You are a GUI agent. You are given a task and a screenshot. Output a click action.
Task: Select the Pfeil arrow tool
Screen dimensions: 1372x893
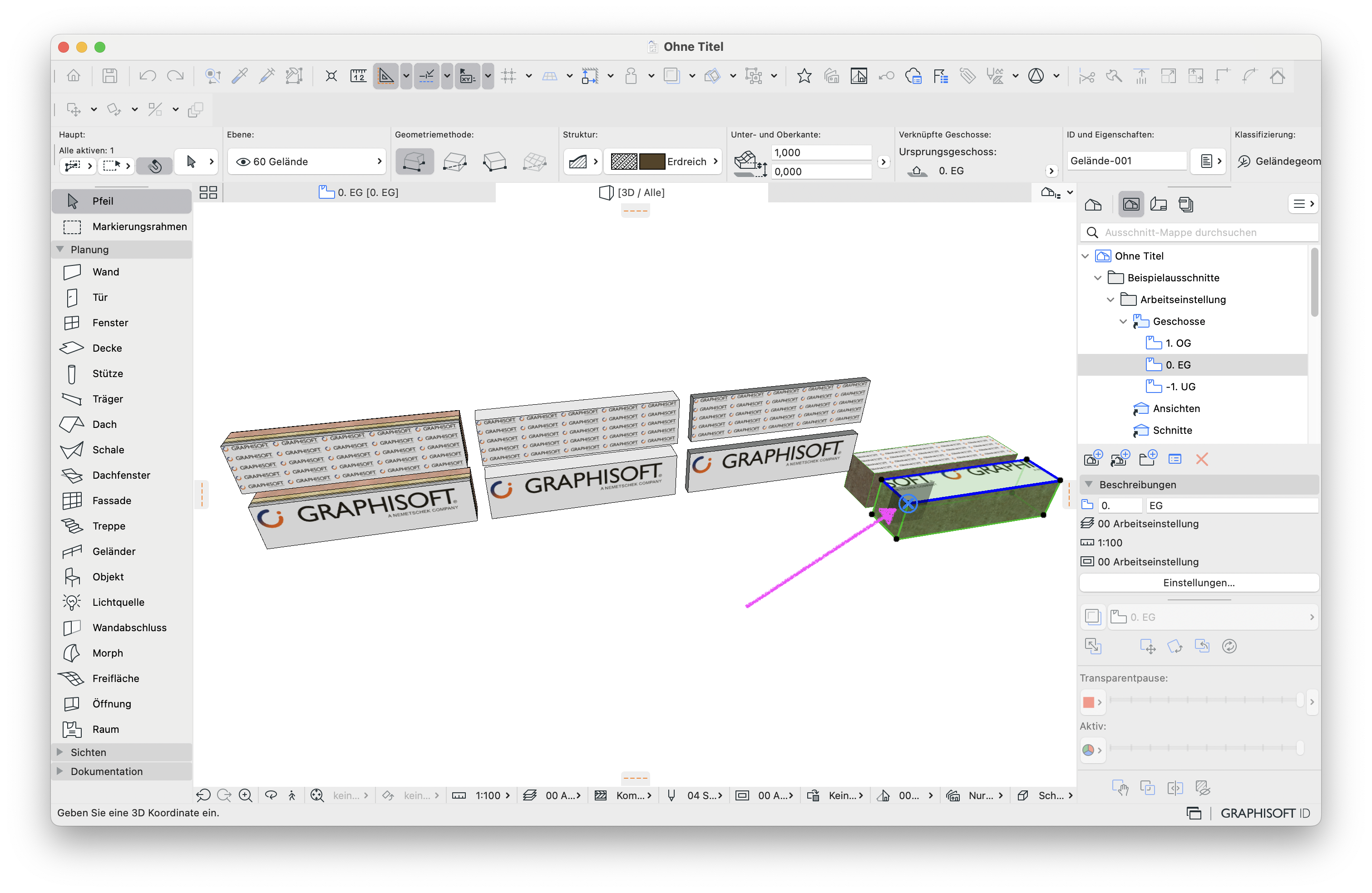click(121, 201)
